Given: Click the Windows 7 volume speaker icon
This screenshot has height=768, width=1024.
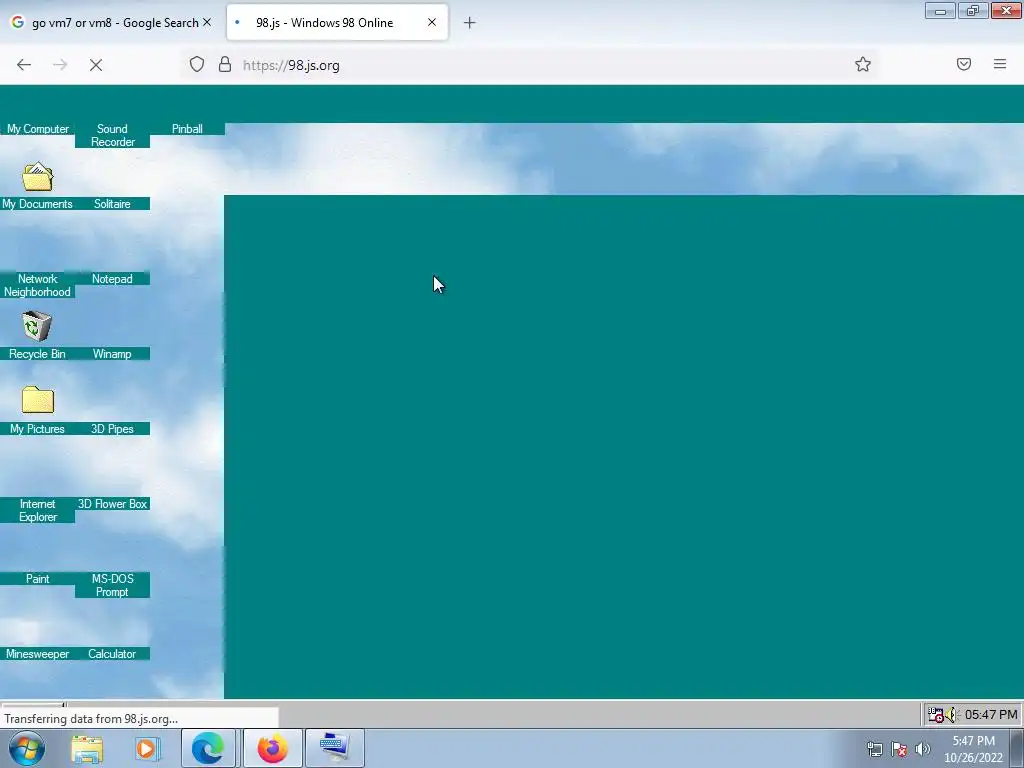Looking at the screenshot, I should (x=923, y=749).
